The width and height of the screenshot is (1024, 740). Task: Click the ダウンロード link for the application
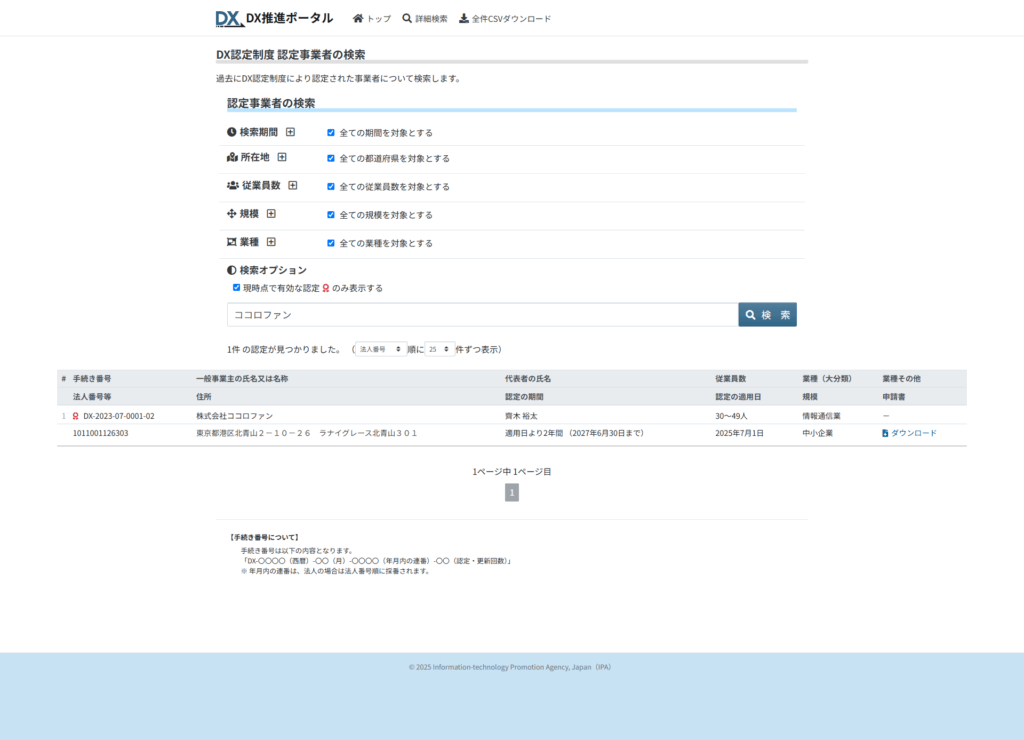point(909,433)
